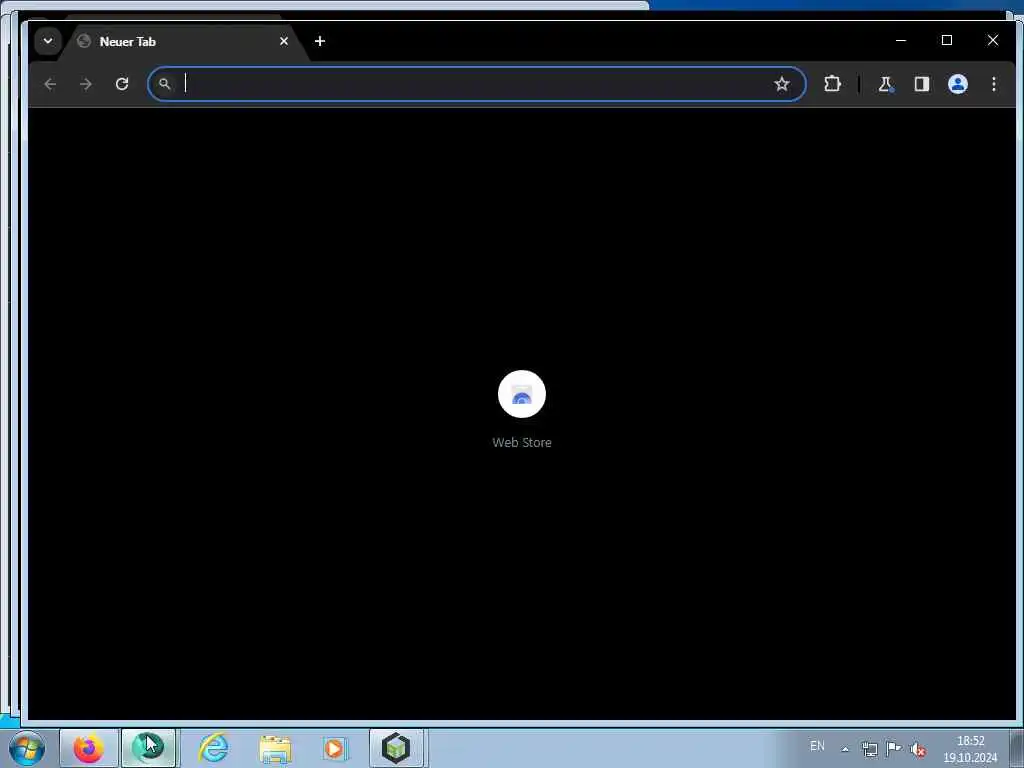The width and height of the screenshot is (1024, 768).
Task: Click the EN language indicator
Action: coord(817,746)
